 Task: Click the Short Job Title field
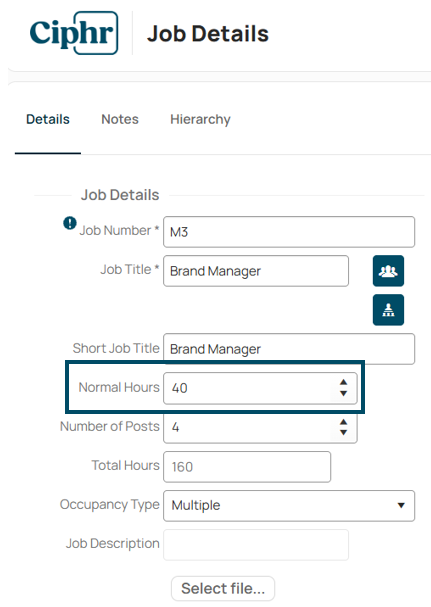(289, 349)
